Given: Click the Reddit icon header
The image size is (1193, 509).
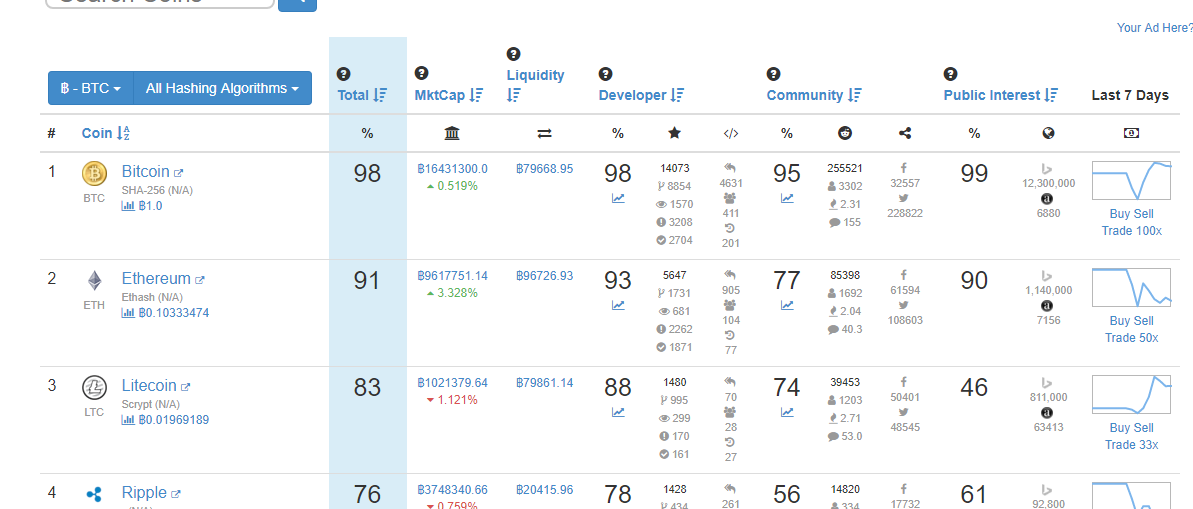Looking at the screenshot, I should [845, 133].
